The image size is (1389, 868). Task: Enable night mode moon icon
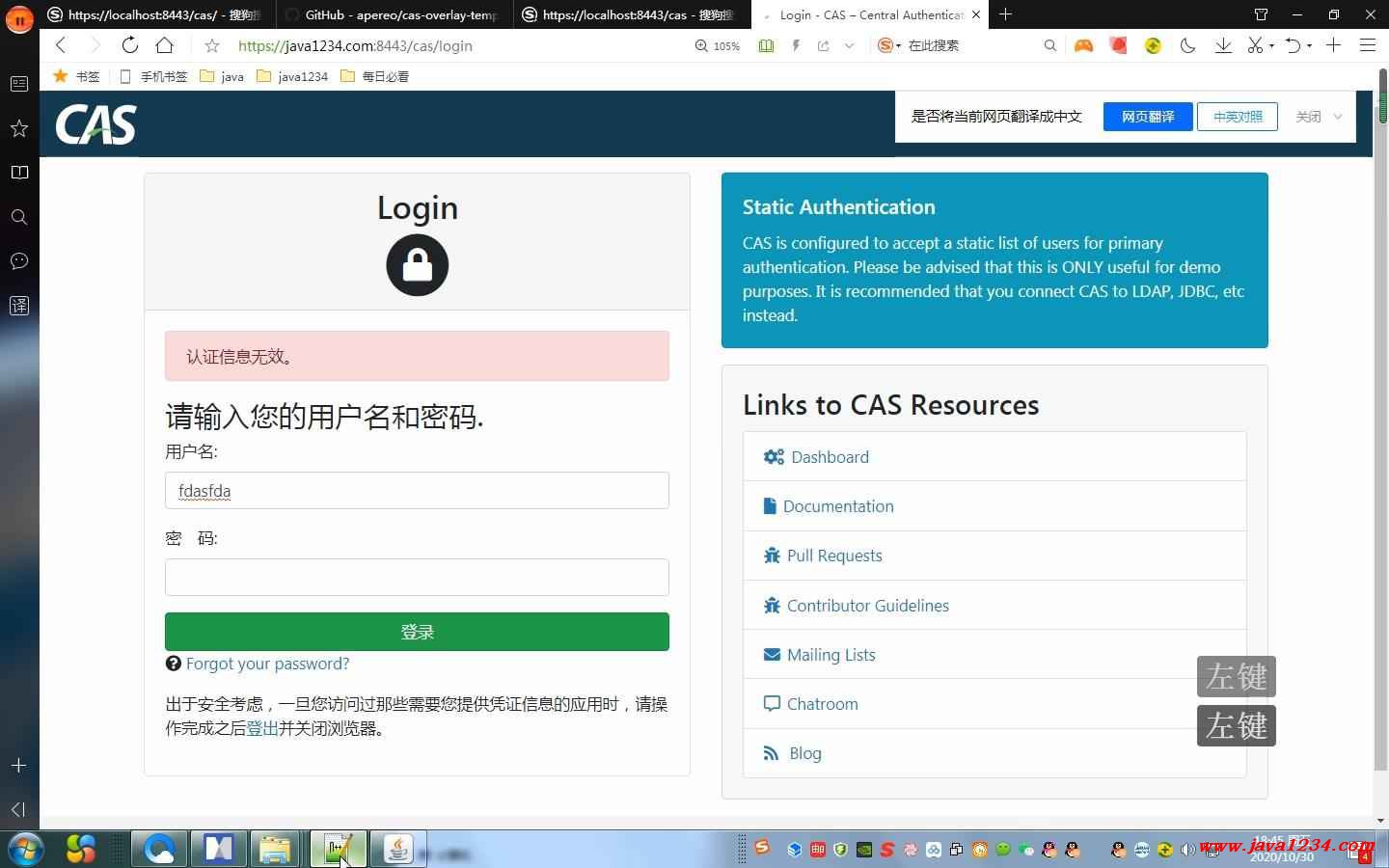(x=1188, y=45)
